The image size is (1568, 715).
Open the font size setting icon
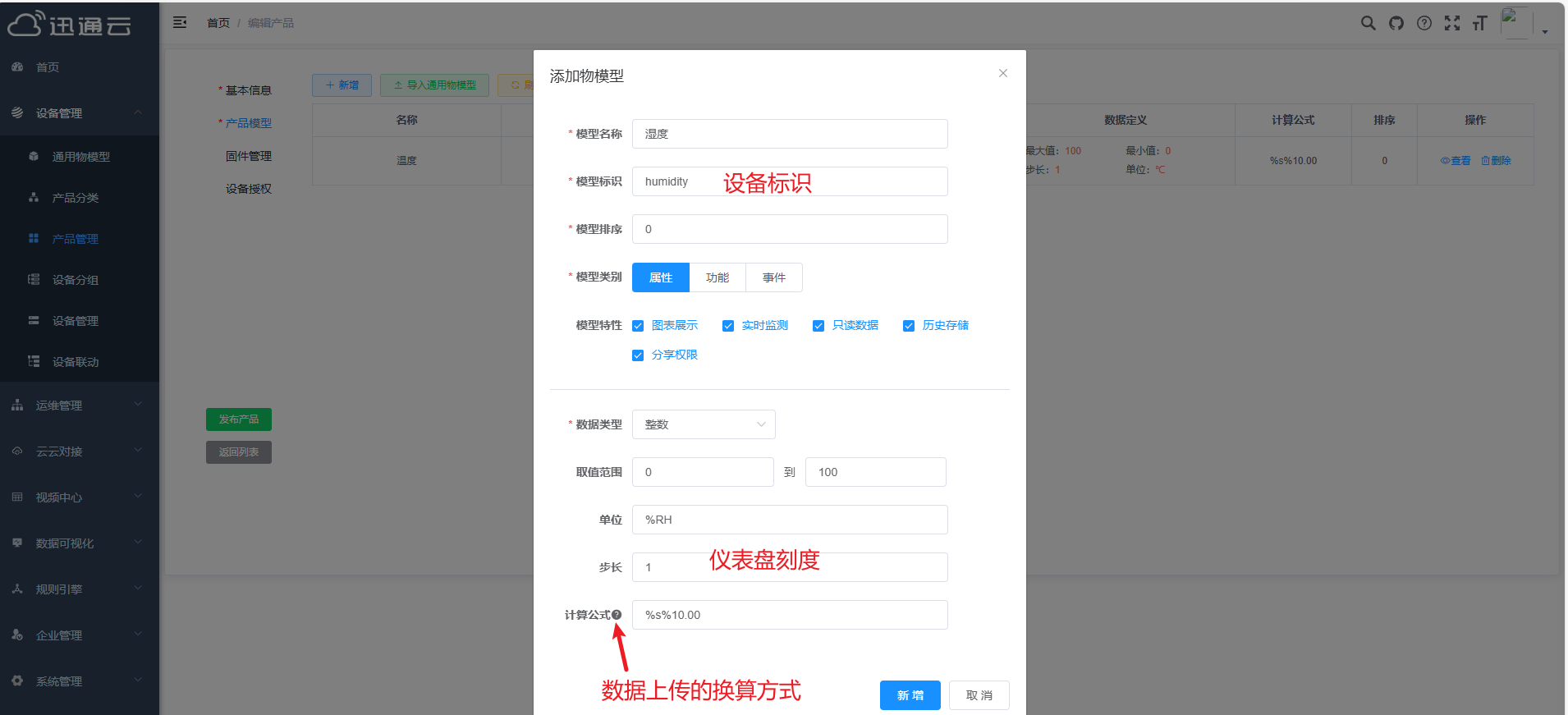1479,23
